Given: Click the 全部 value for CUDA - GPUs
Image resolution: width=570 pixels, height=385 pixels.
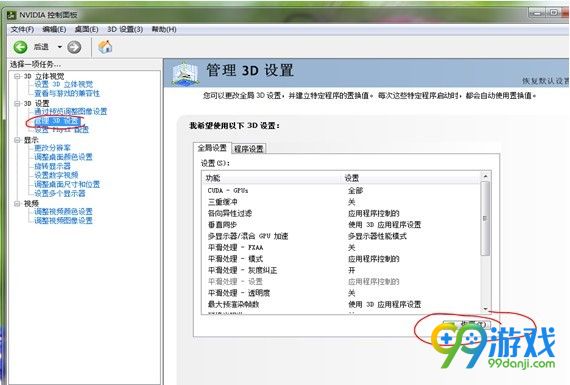Looking at the screenshot, I should [x=356, y=191].
